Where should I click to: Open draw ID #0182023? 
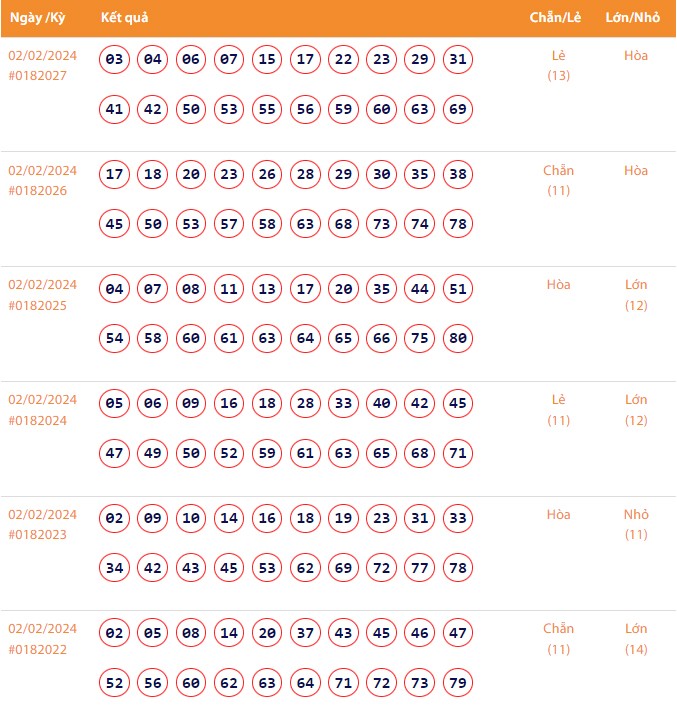click(x=37, y=535)
